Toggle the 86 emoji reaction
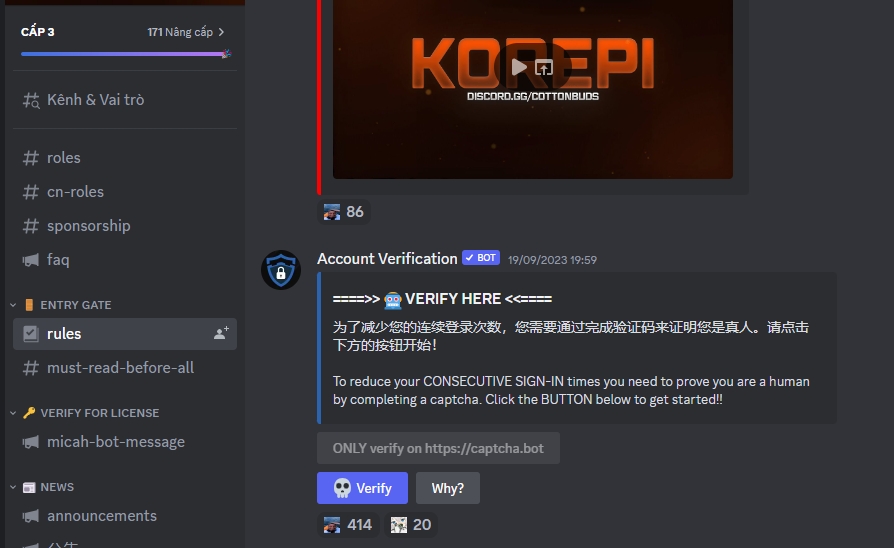This screenshot has height=548, width=894. 344,212
